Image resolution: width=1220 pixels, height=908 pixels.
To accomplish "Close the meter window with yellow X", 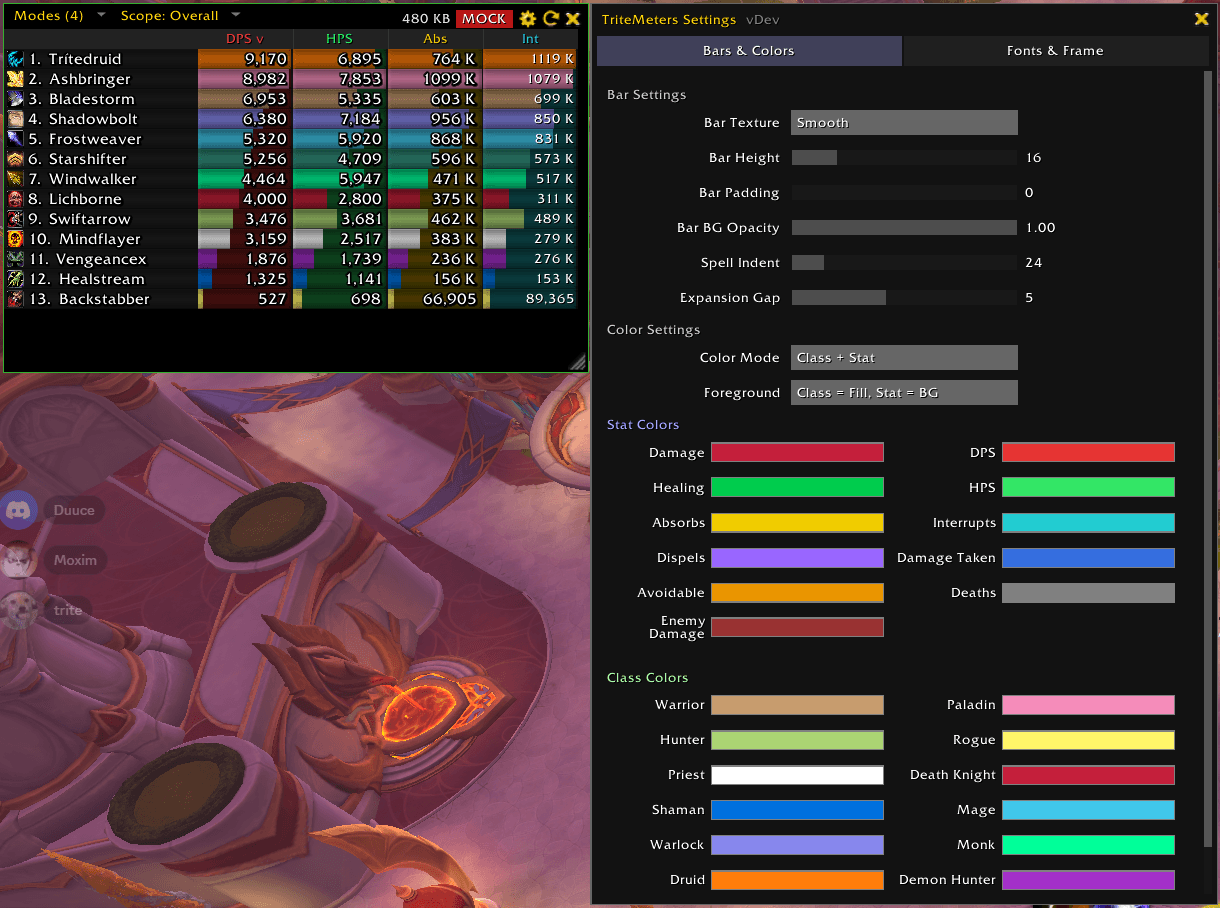I will click(573, 18).
